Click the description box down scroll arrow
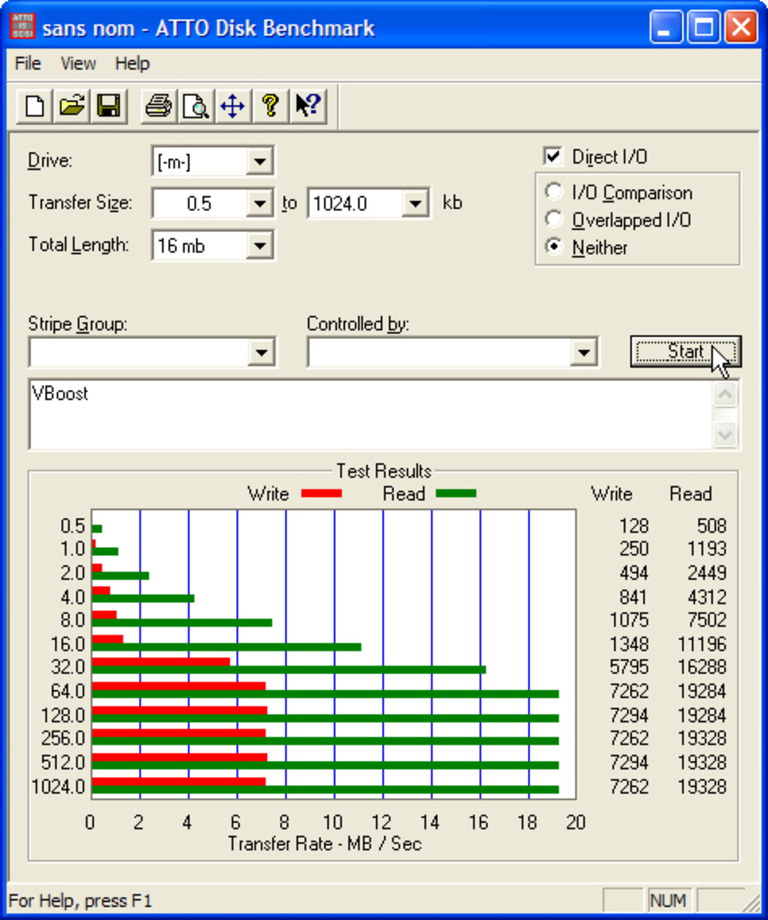This screenshot has width=768, height=920. click(725, 435)
